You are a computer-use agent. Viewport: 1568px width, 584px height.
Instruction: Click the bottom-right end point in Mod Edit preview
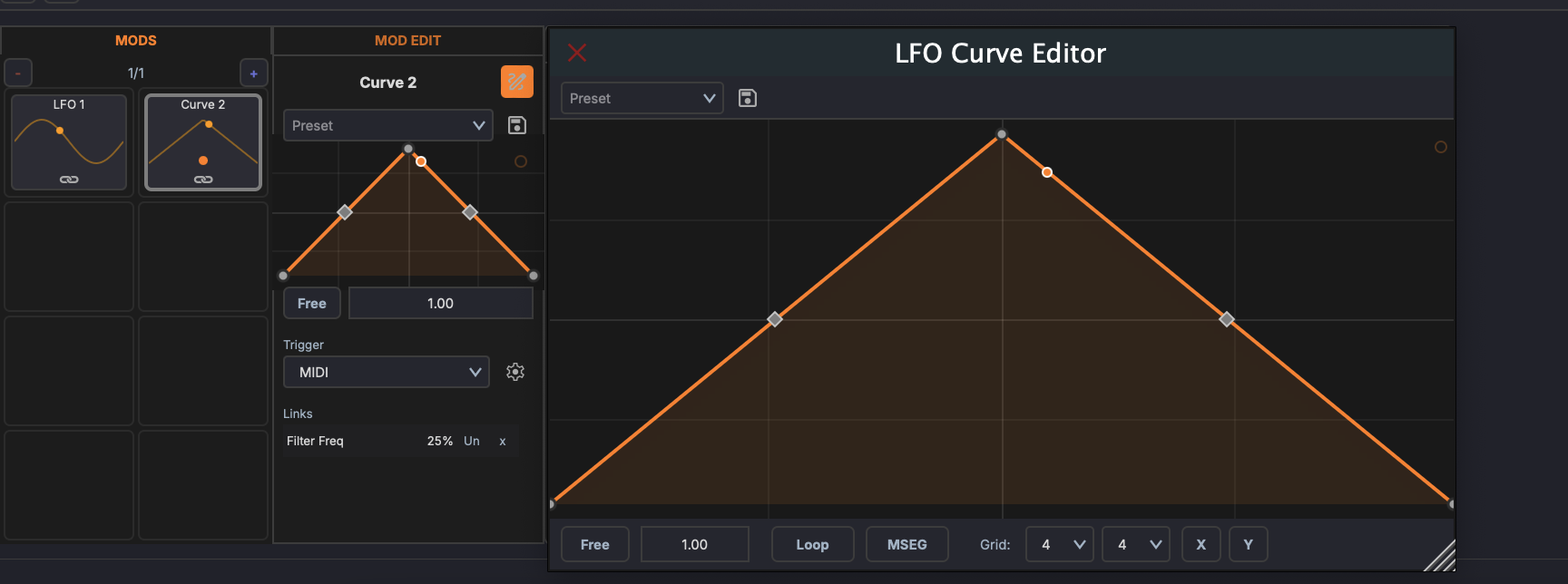click(534, 276)
